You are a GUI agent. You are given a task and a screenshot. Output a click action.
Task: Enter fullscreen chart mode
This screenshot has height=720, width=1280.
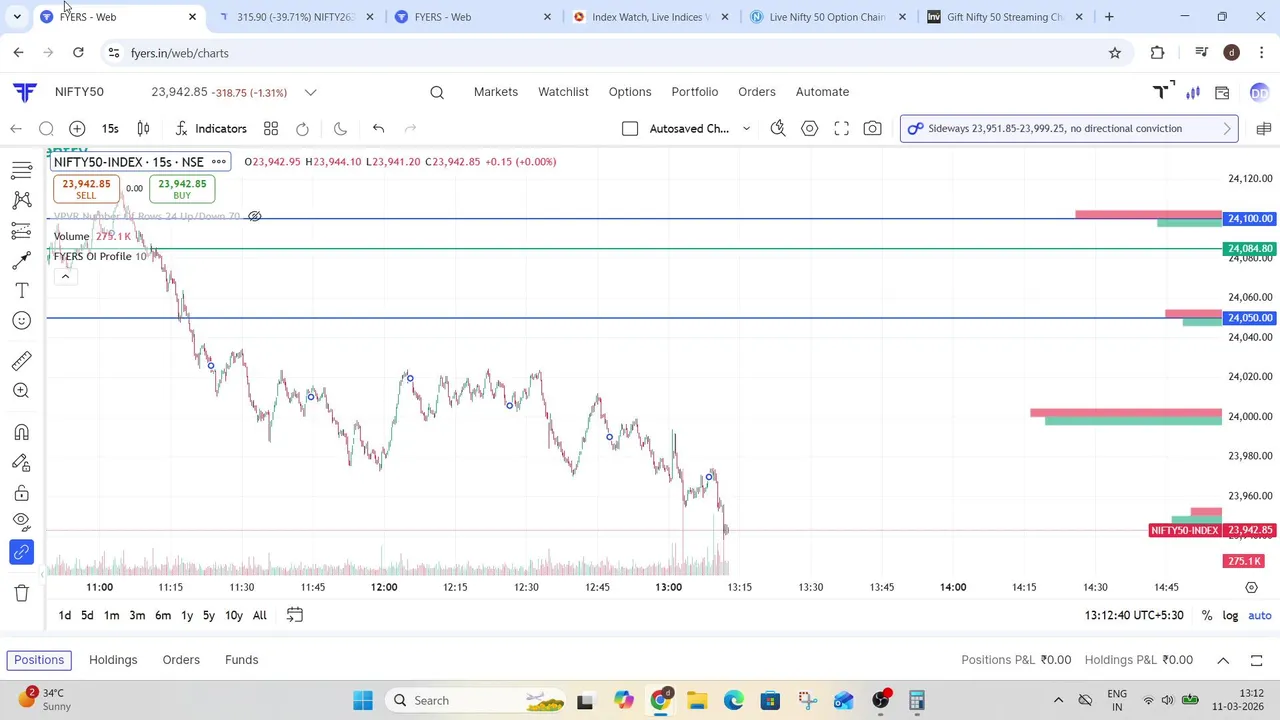[x=841, y=128]
